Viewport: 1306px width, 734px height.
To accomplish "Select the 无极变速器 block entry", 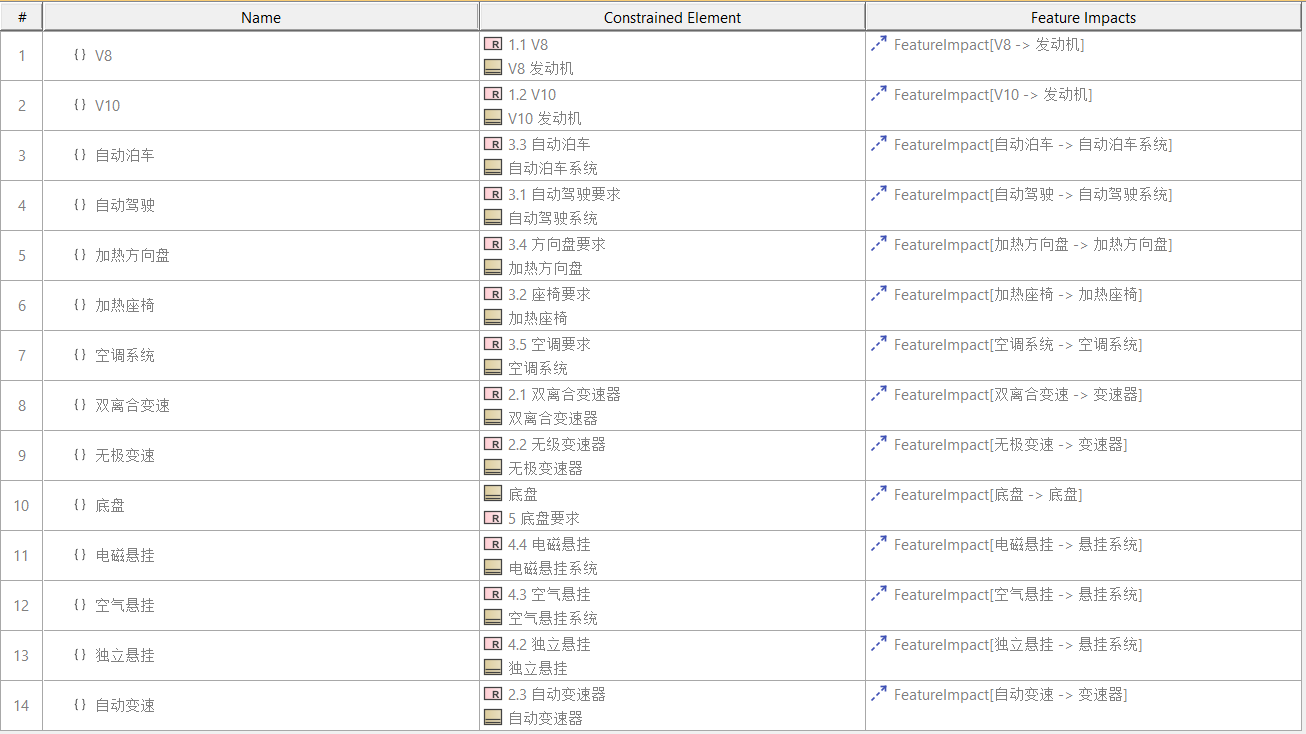I will [545, 468].
